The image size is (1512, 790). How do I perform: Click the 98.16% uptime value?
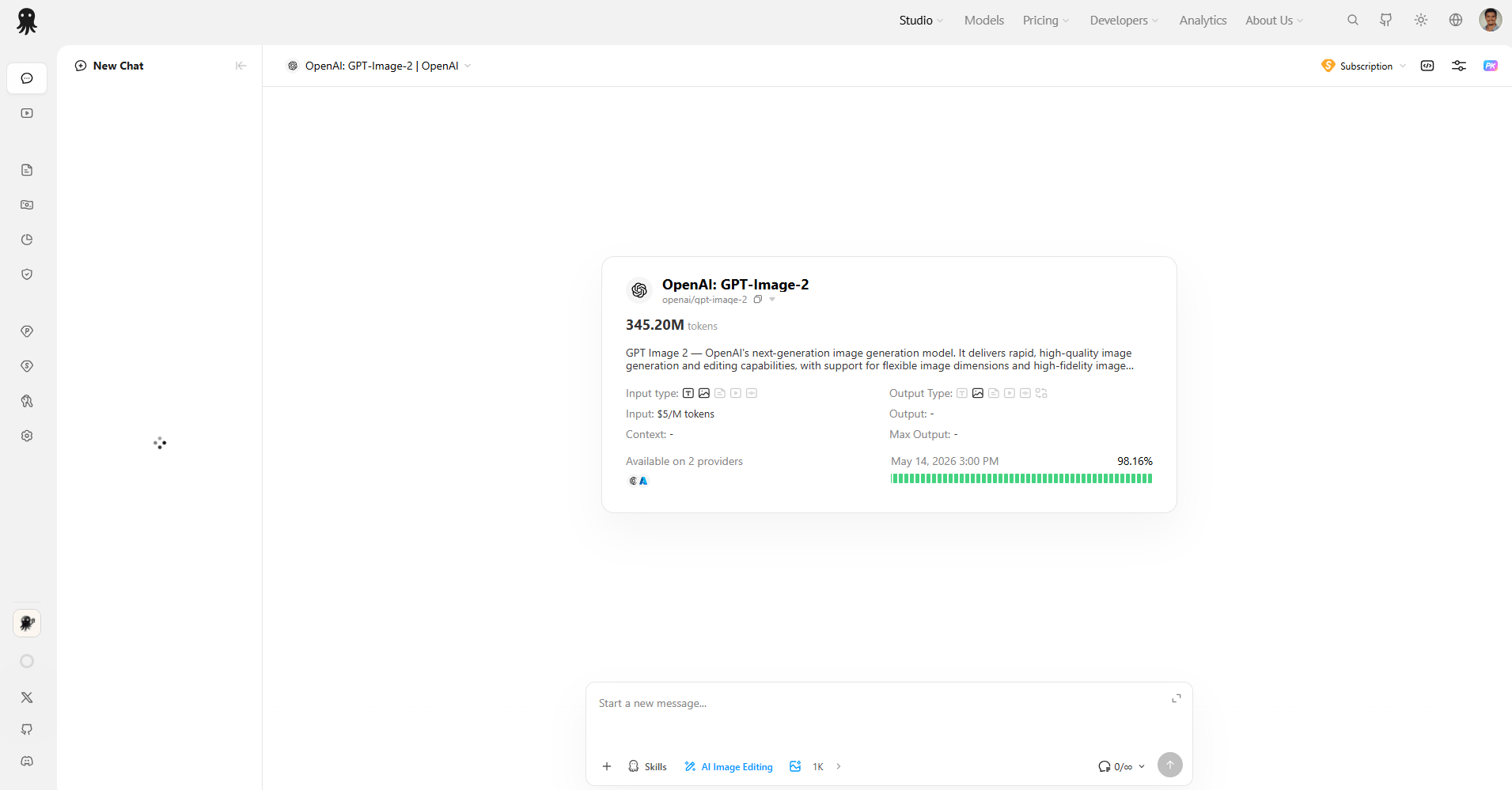click(x=1135, y=461)
